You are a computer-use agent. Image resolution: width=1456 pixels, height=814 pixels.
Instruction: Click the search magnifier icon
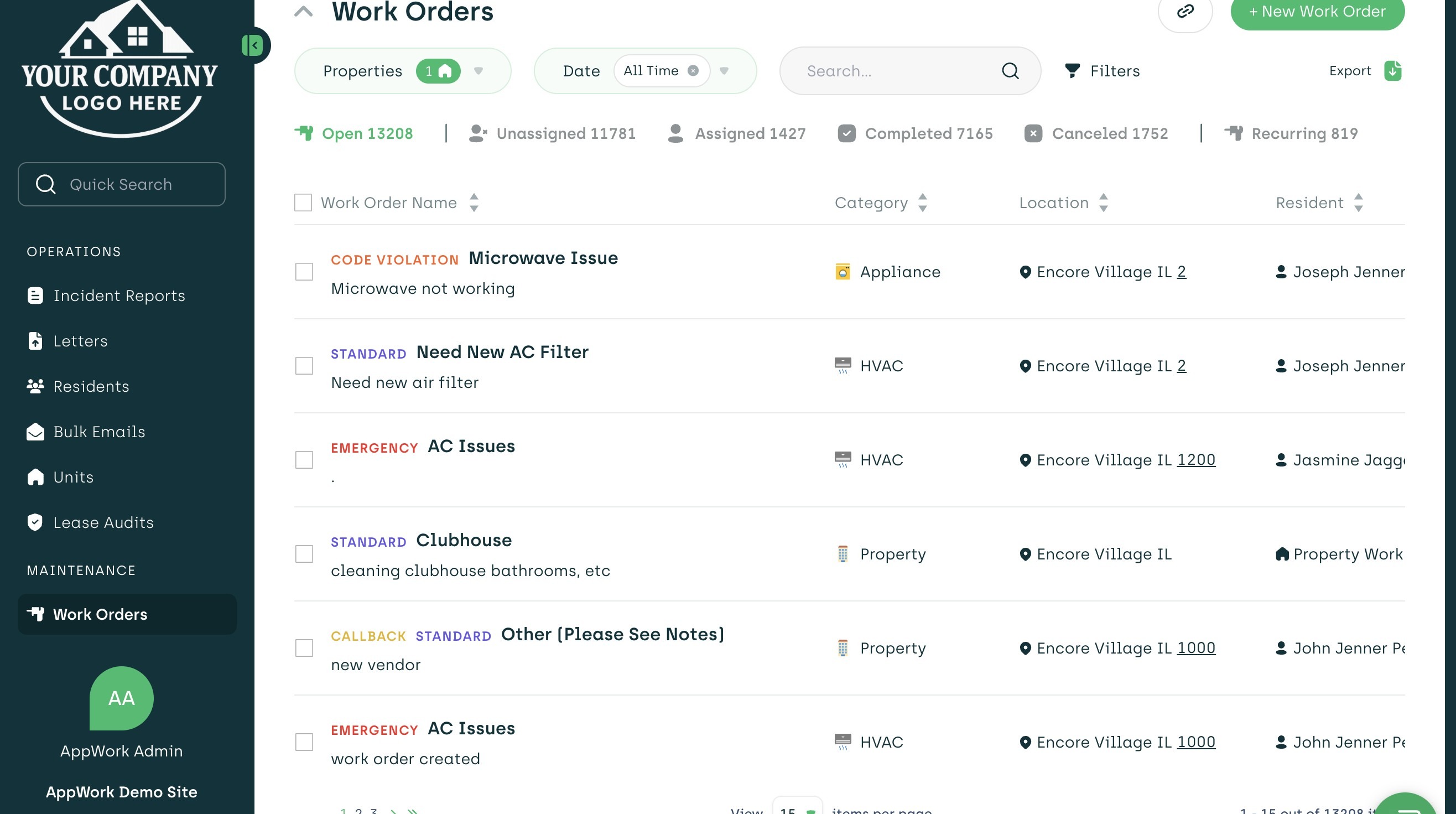point(1010,71)
